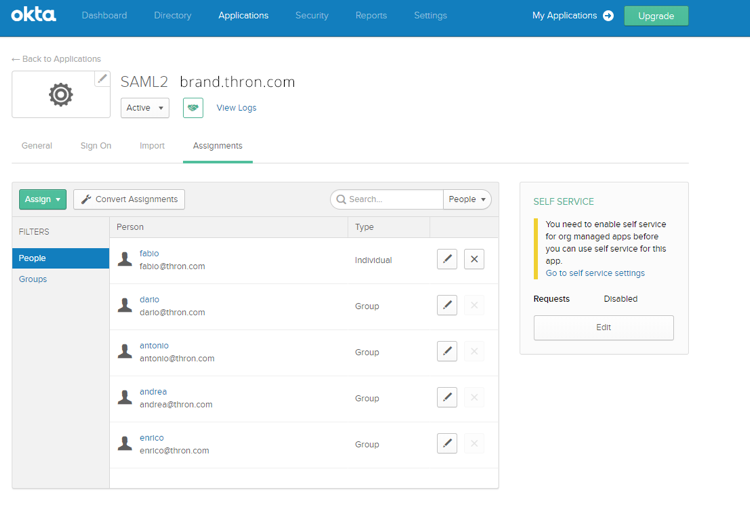The height and width of the screenshot is (514, 750).
Task: Click the gear application logo
Action: (x=61, y=95)
